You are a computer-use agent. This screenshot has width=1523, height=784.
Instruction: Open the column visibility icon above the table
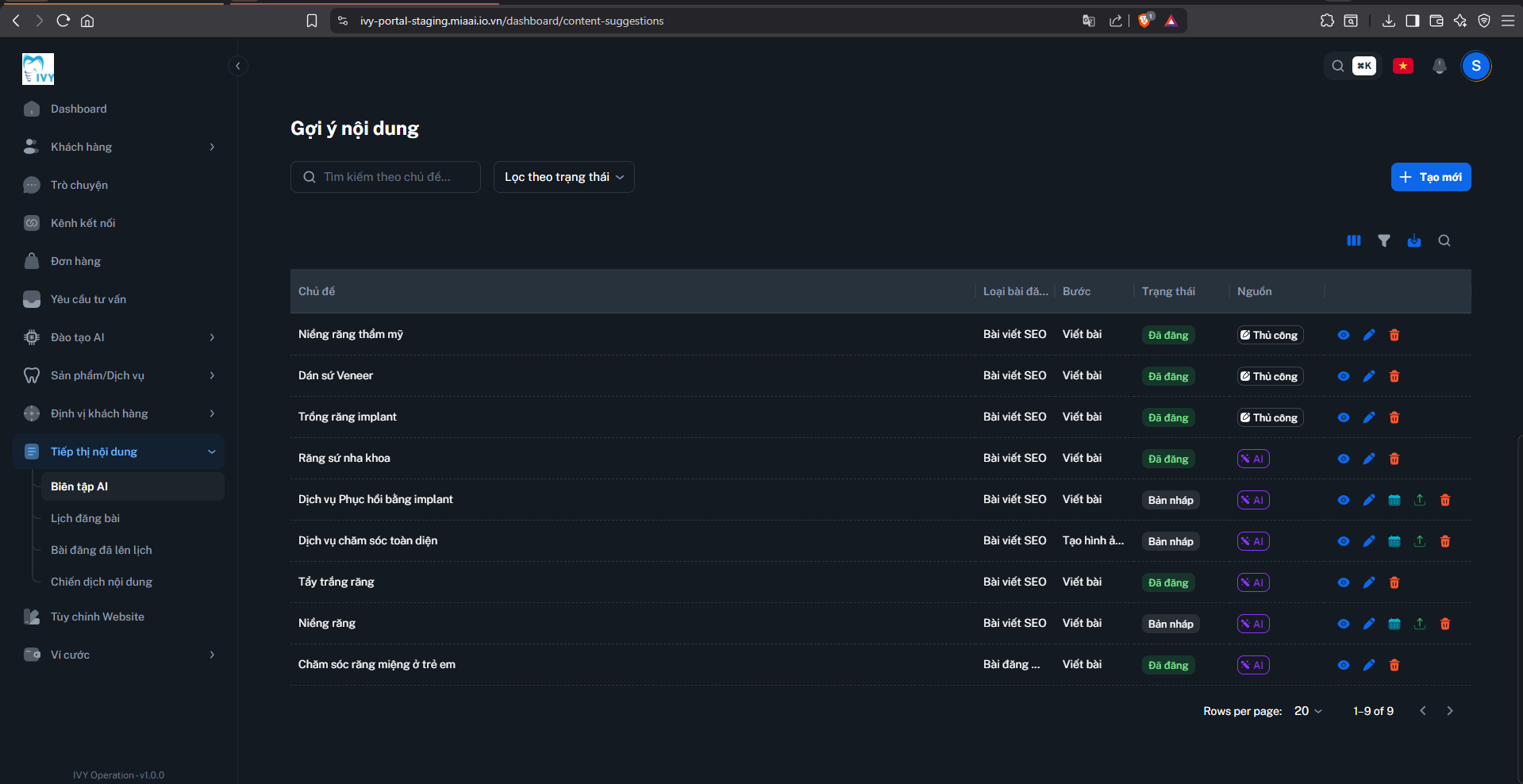coord(1354,240)
